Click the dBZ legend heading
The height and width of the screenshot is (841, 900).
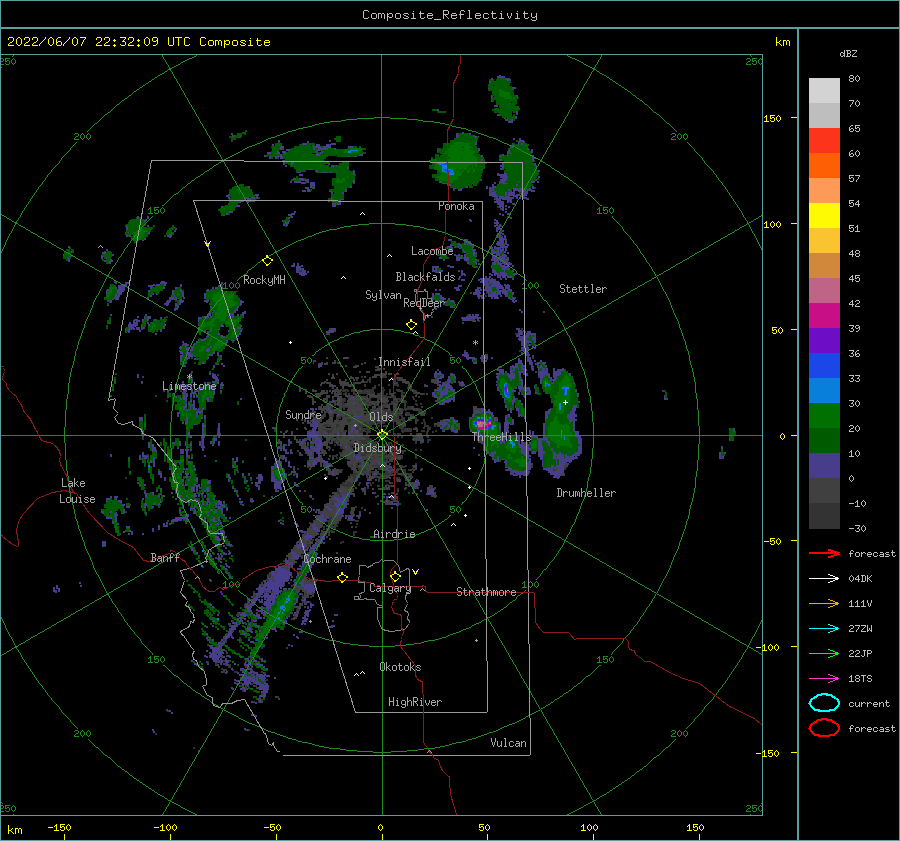point(848,53)
